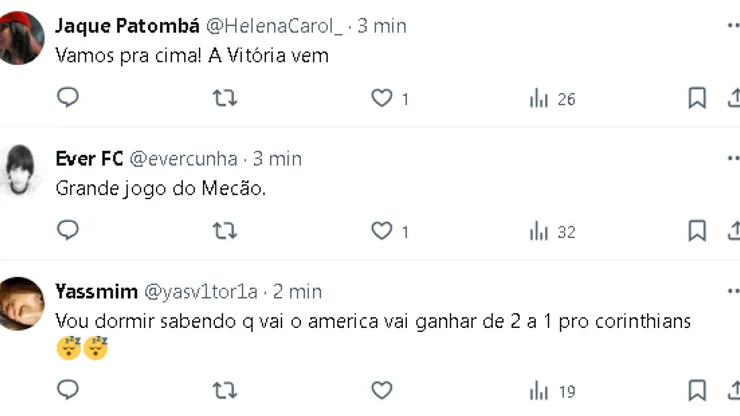Repost Jaque Patombá's tweet
This screenshot has height=416, width=740.
click(x=226, y=98)
